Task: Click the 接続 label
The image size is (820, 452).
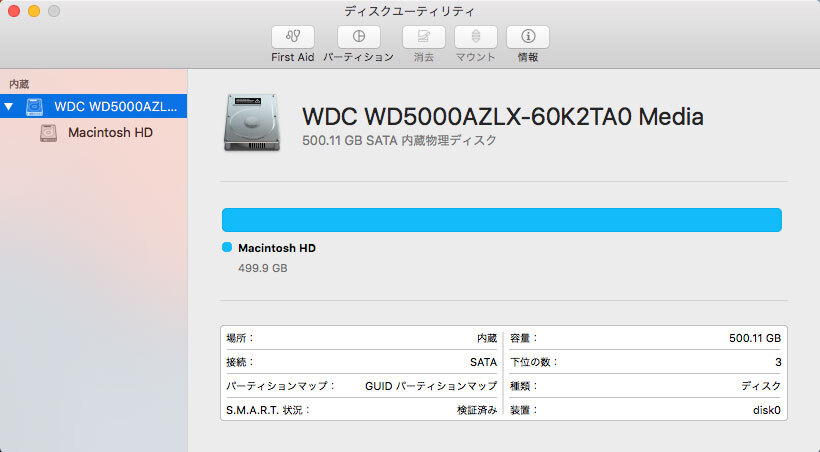Action: pyautogui.click(x=240, y=362)
